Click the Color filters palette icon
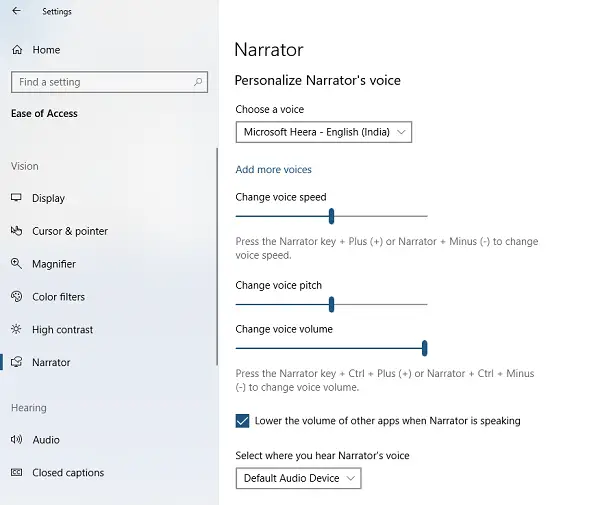The width and height of the screenshot is (600, 505). click(x=16, y=297)
